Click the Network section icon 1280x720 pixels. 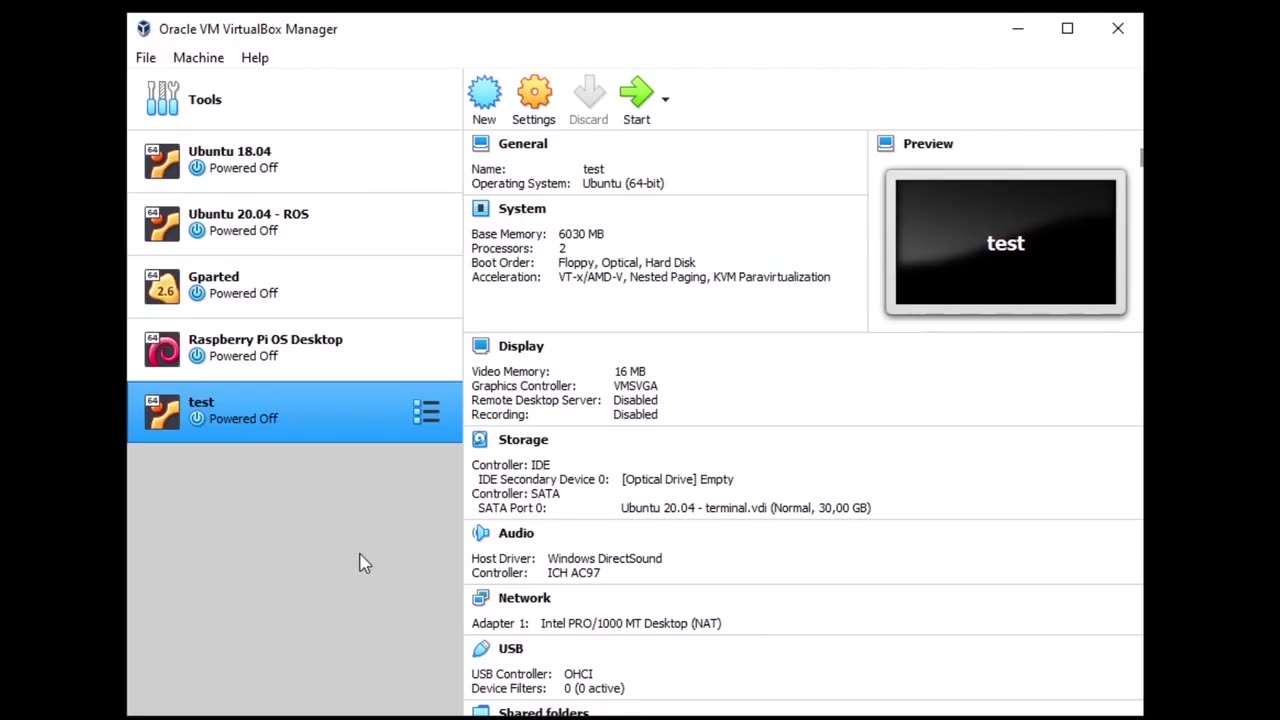coord(481,598)
